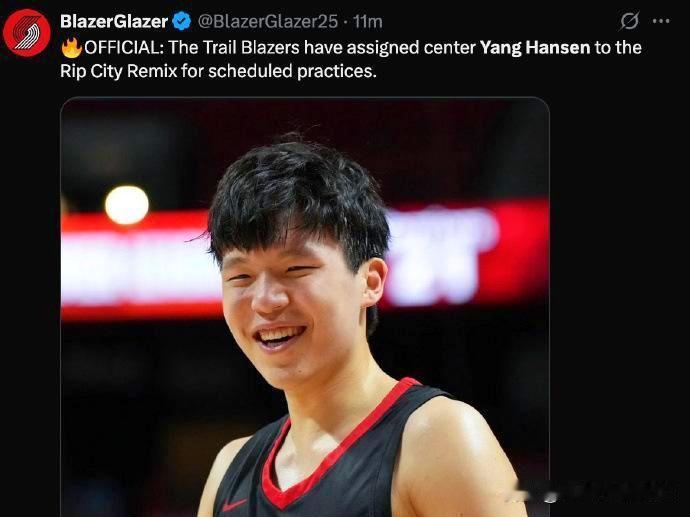Open tweet permalink via 11m timestamp
This screenshot has height=517, width=690.
368,21
